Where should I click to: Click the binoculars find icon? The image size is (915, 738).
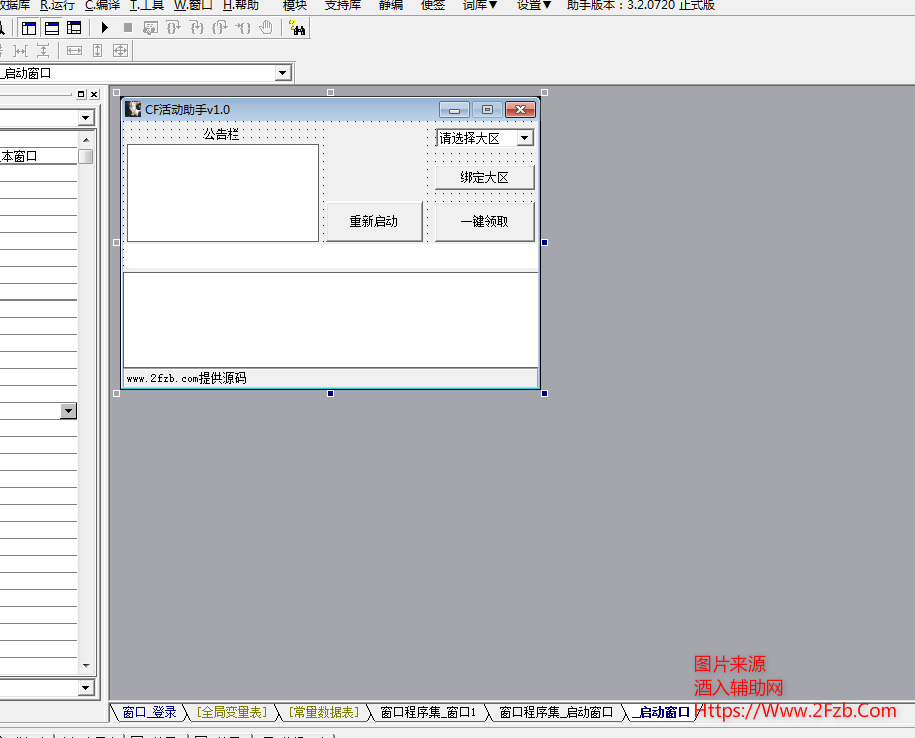pyautogui.click(x=297, y=28)
